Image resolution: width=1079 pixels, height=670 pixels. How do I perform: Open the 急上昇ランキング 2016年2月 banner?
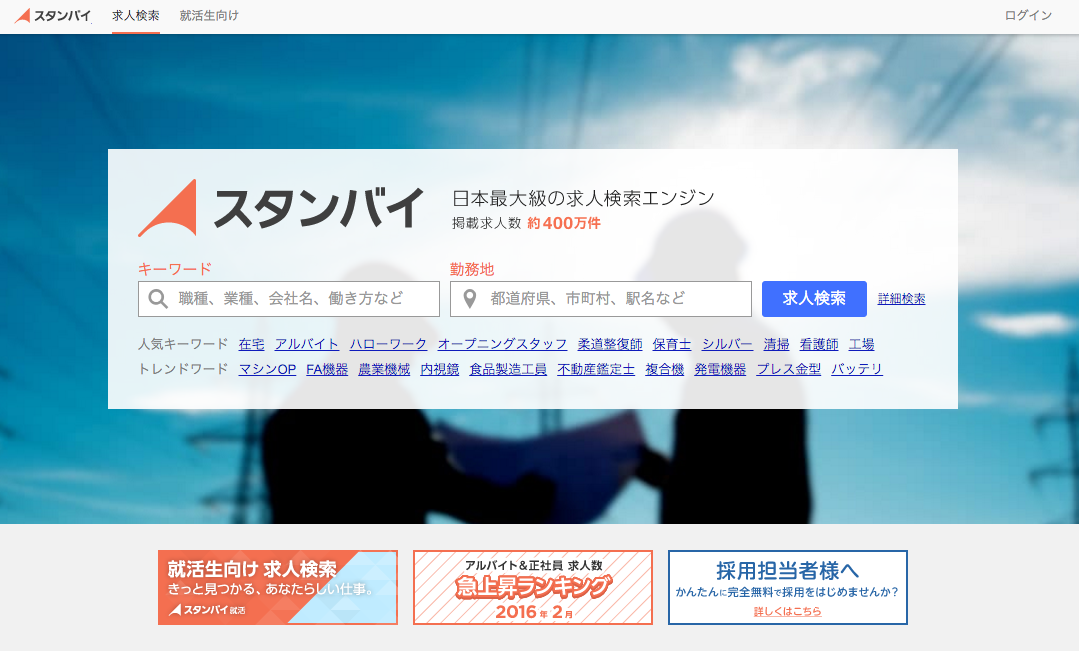tap(533, 587)
